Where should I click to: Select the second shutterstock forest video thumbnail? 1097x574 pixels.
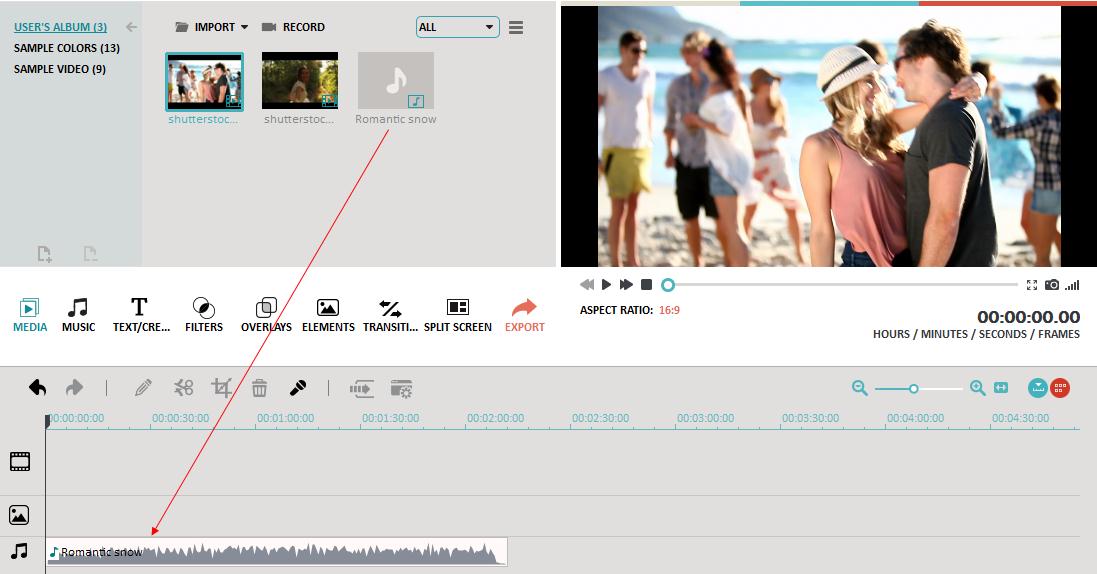(299, 81)
